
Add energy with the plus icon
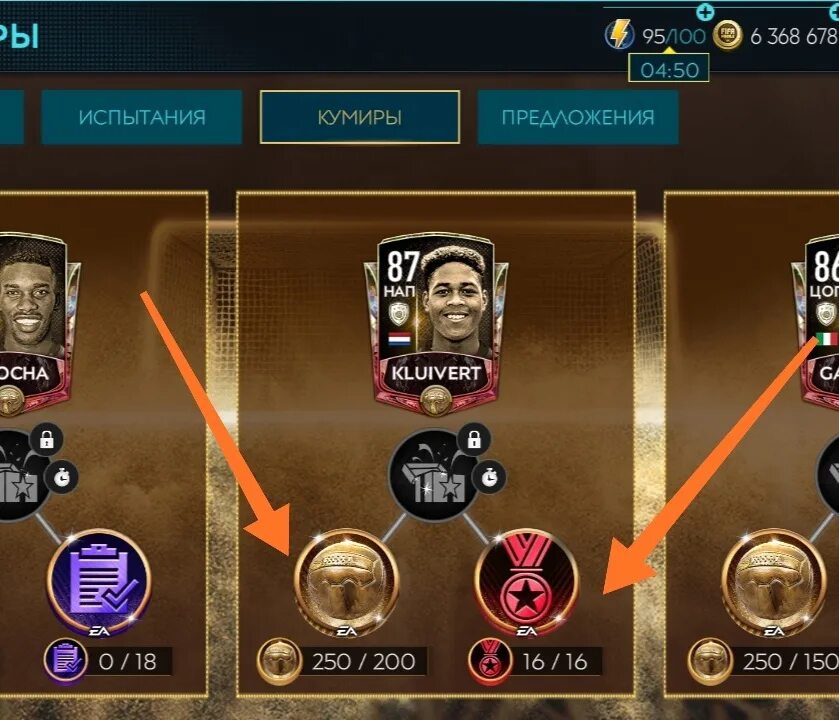tap(705, 12)
